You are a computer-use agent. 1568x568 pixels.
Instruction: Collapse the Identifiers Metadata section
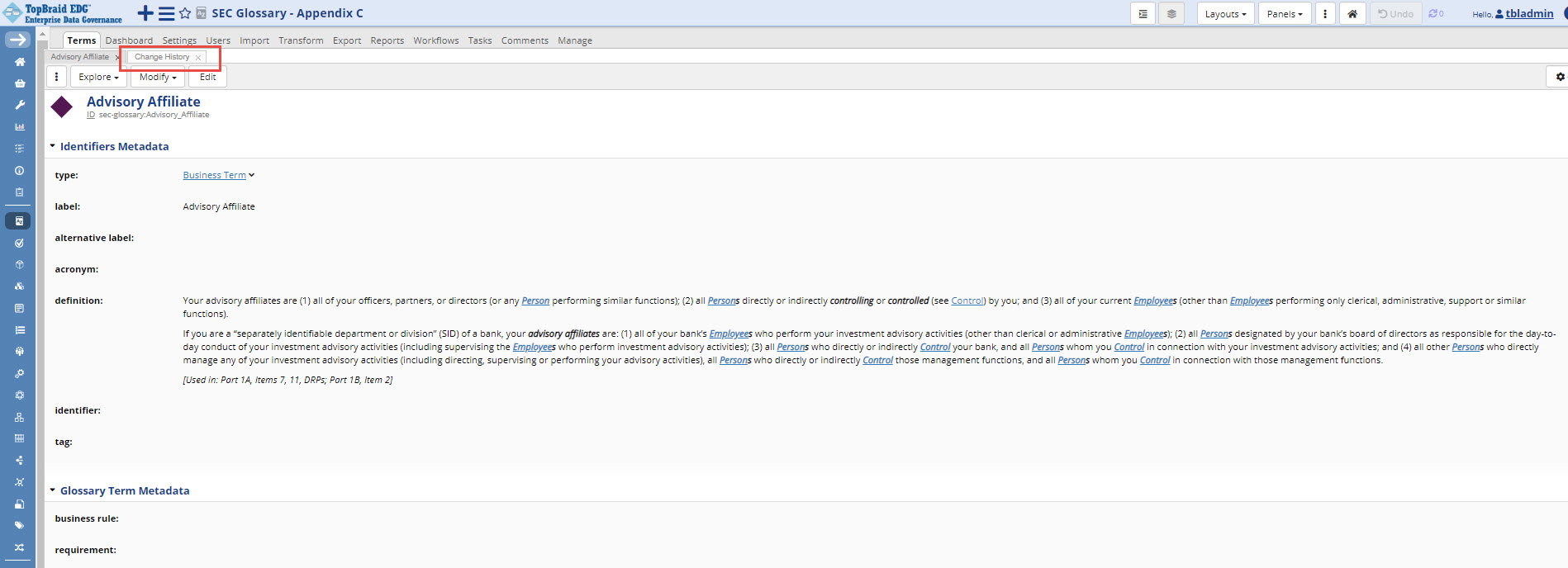pos(53,146)
